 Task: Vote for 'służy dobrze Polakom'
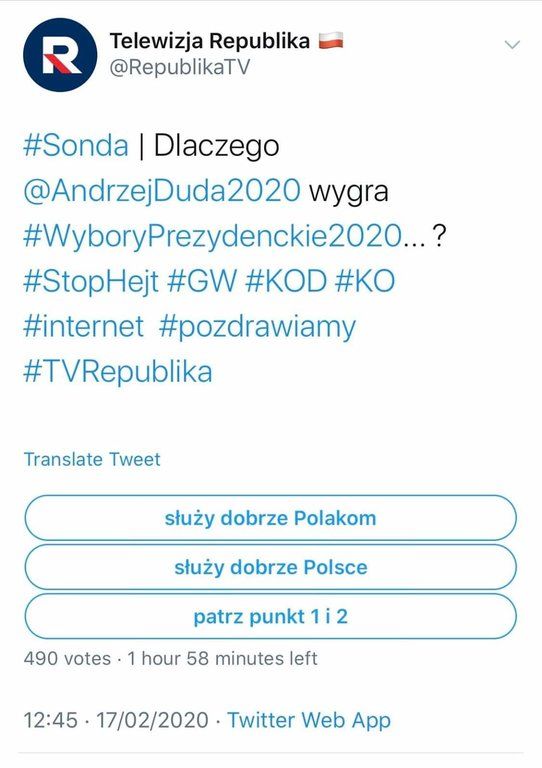tap(270, 518)
